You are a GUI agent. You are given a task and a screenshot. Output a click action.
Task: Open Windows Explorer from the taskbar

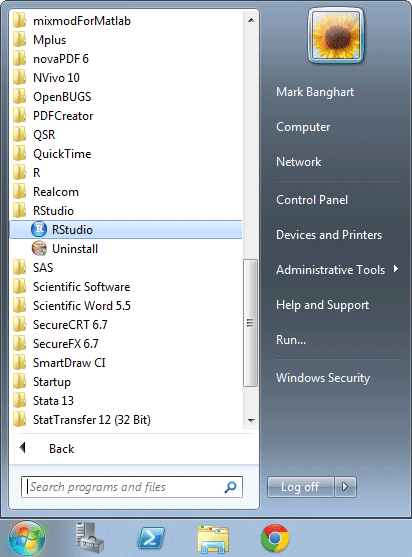pyautogui.click(x=213, y=539)
